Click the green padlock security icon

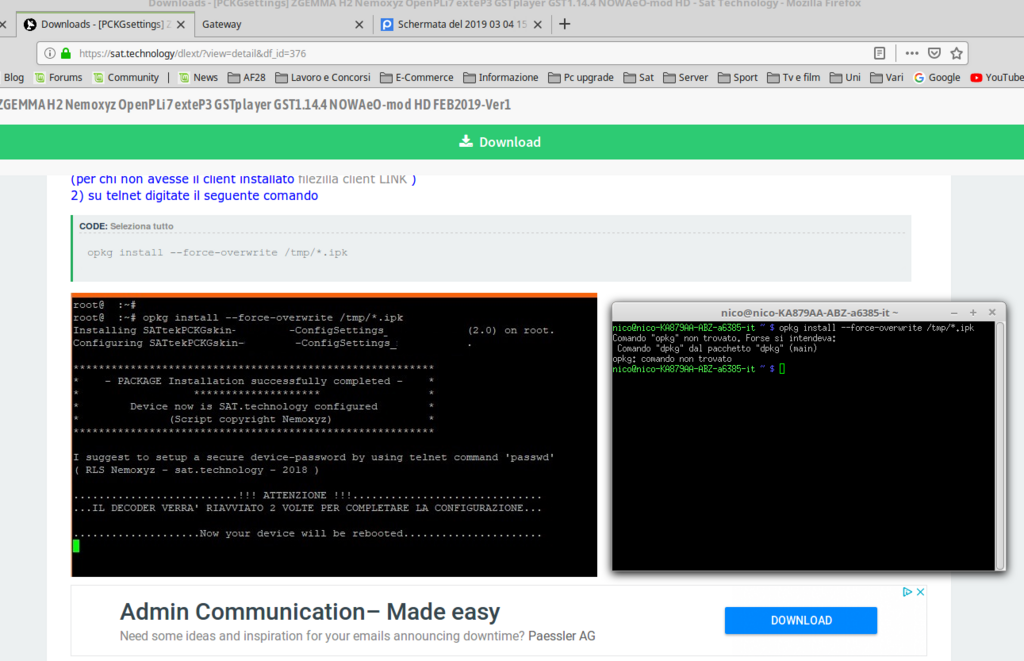66,54
